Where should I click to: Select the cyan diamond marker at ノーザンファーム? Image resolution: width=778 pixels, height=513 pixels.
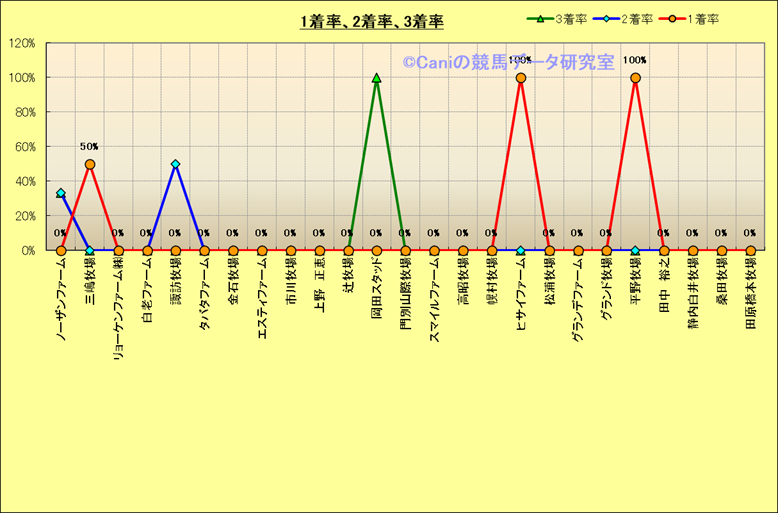tap(61, 193)
